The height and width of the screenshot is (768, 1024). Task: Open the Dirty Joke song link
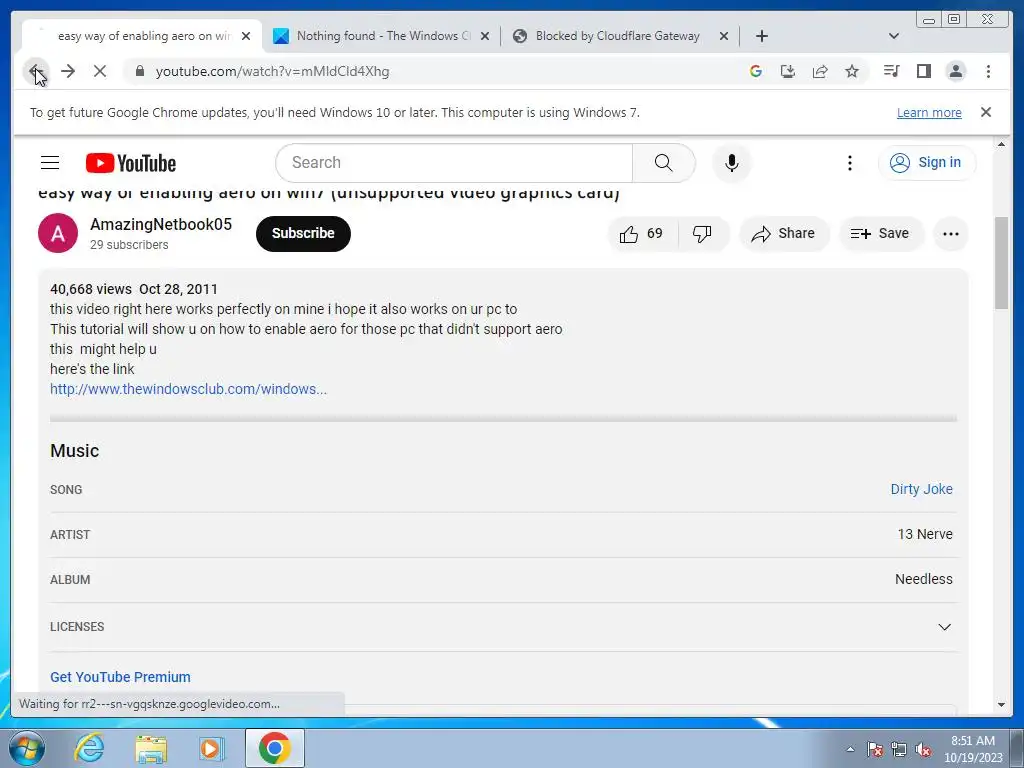[921, 489]
